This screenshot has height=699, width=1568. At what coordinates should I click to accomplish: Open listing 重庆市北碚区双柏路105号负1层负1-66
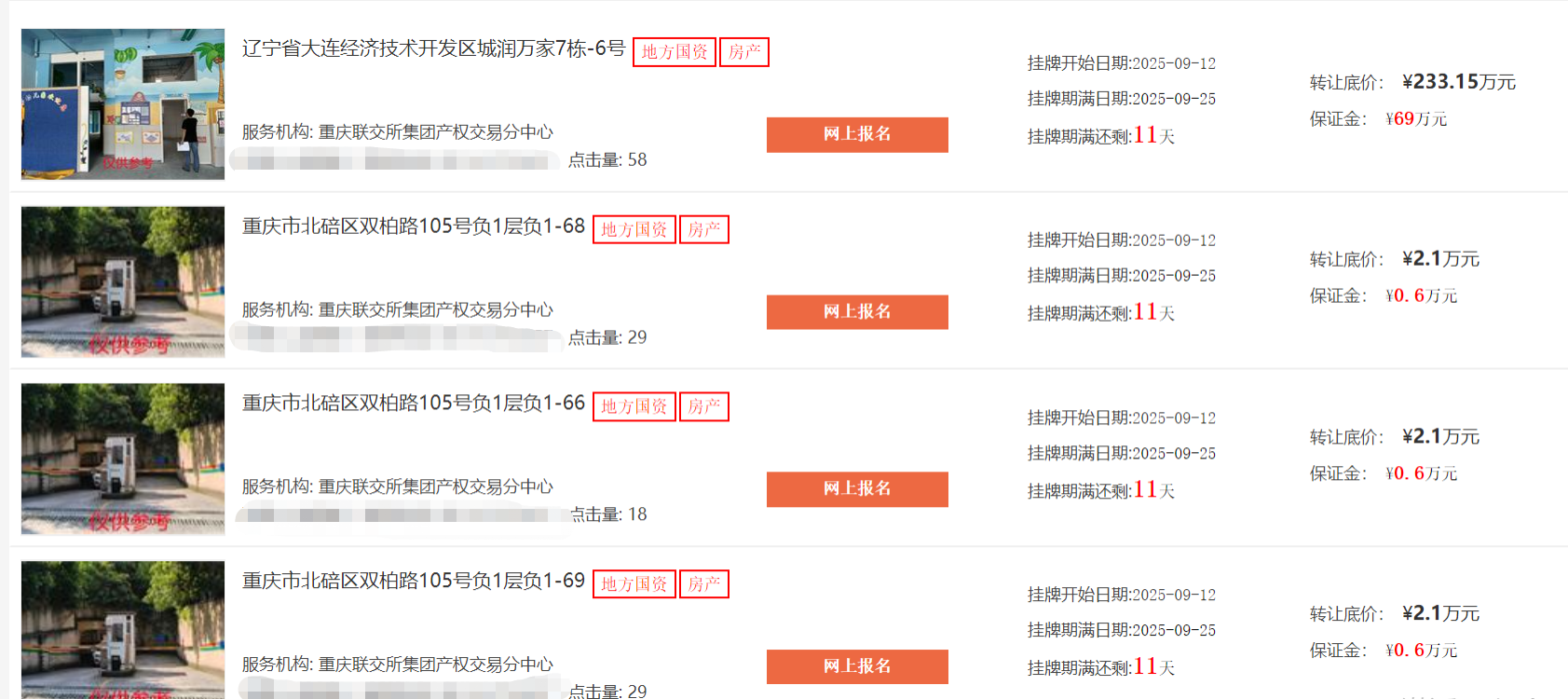coord(414,404)
